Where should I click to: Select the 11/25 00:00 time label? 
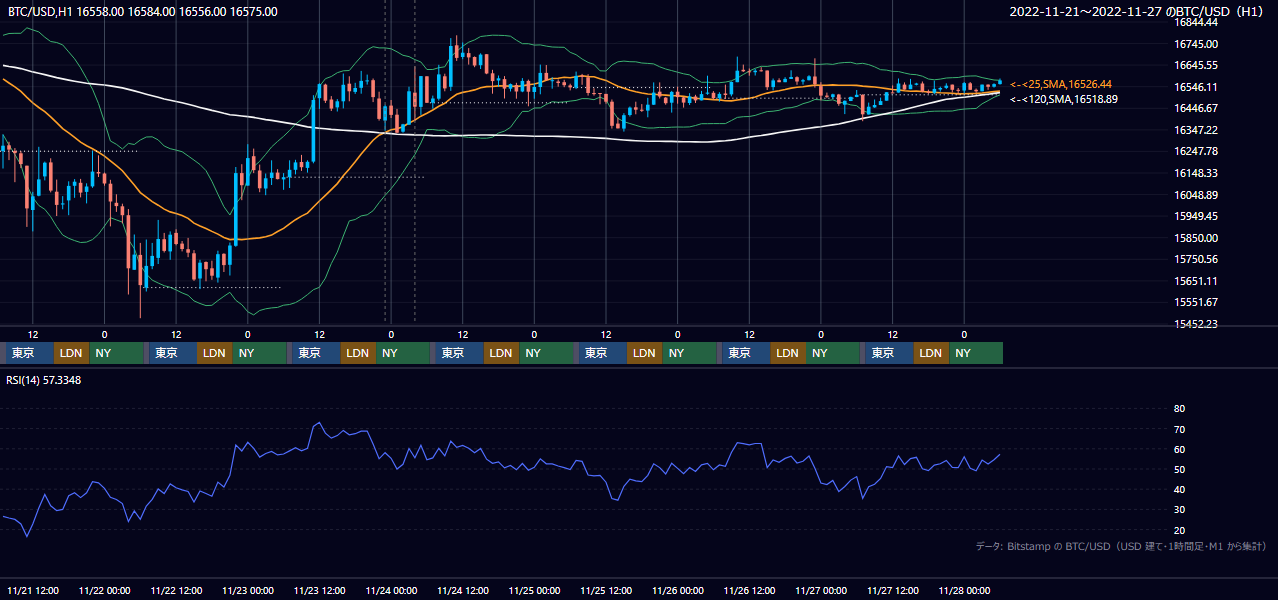535,590
